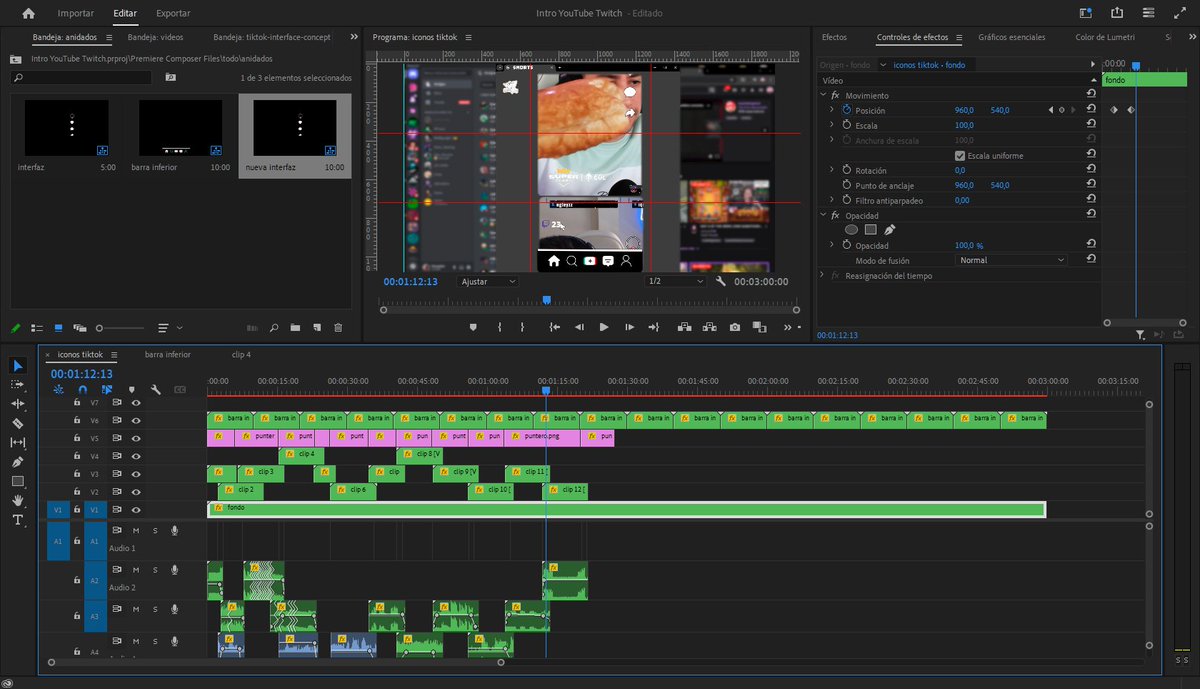This screenshot has height=689, width=1200.
Task: Select the Track Select Forward tool
Action: coord(18,384)
